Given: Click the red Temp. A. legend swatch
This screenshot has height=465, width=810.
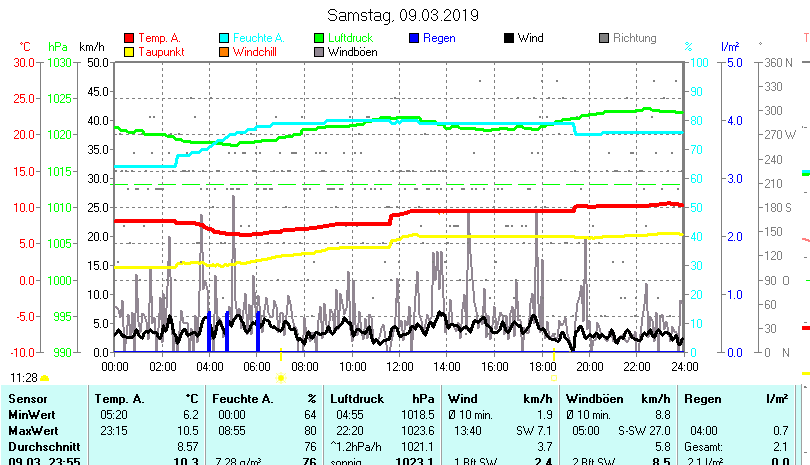Looking at the screenshot, I should 128,39.
